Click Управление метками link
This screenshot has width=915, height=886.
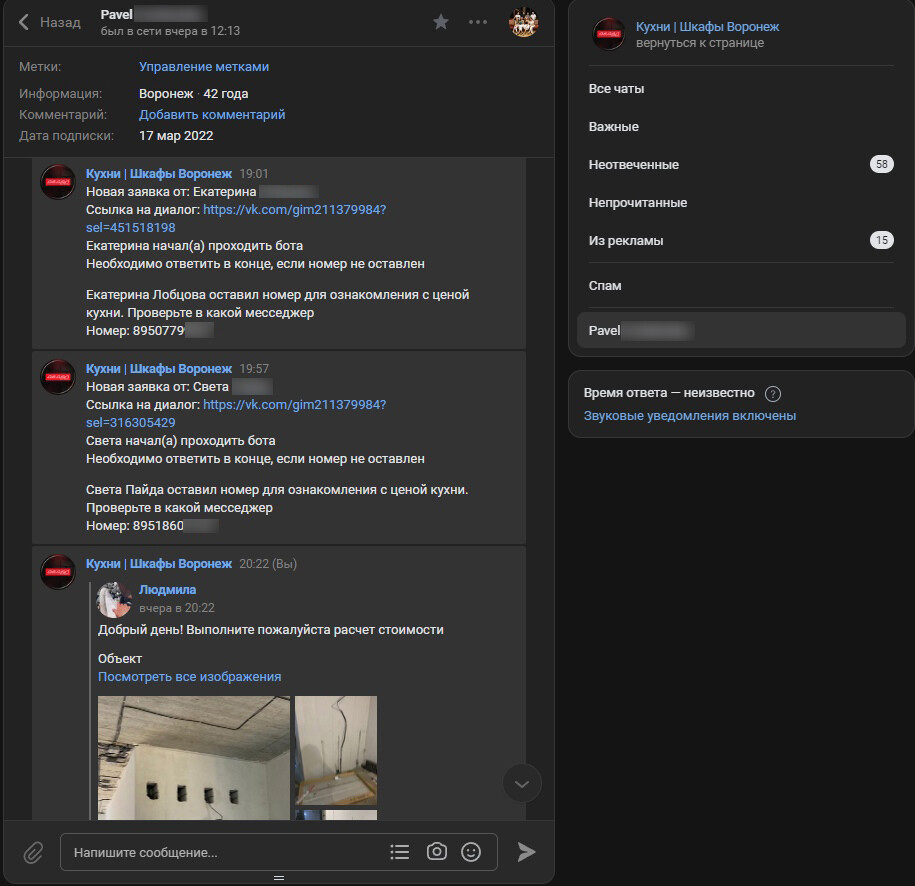(204, 67)
